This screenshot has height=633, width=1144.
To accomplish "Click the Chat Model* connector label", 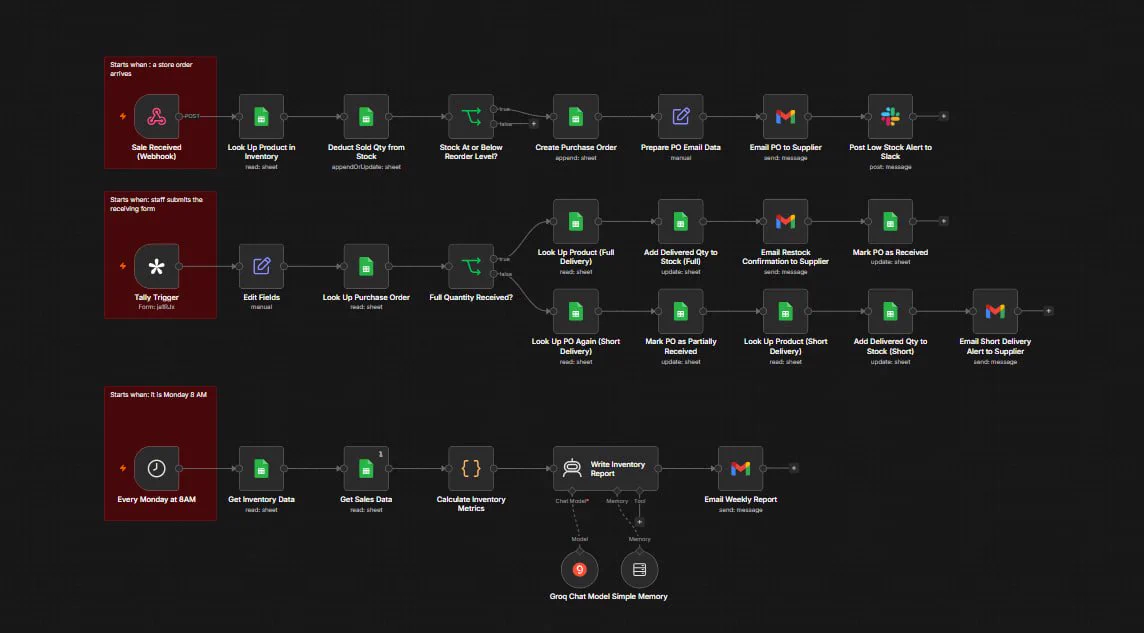I will (x=572, y=501).
